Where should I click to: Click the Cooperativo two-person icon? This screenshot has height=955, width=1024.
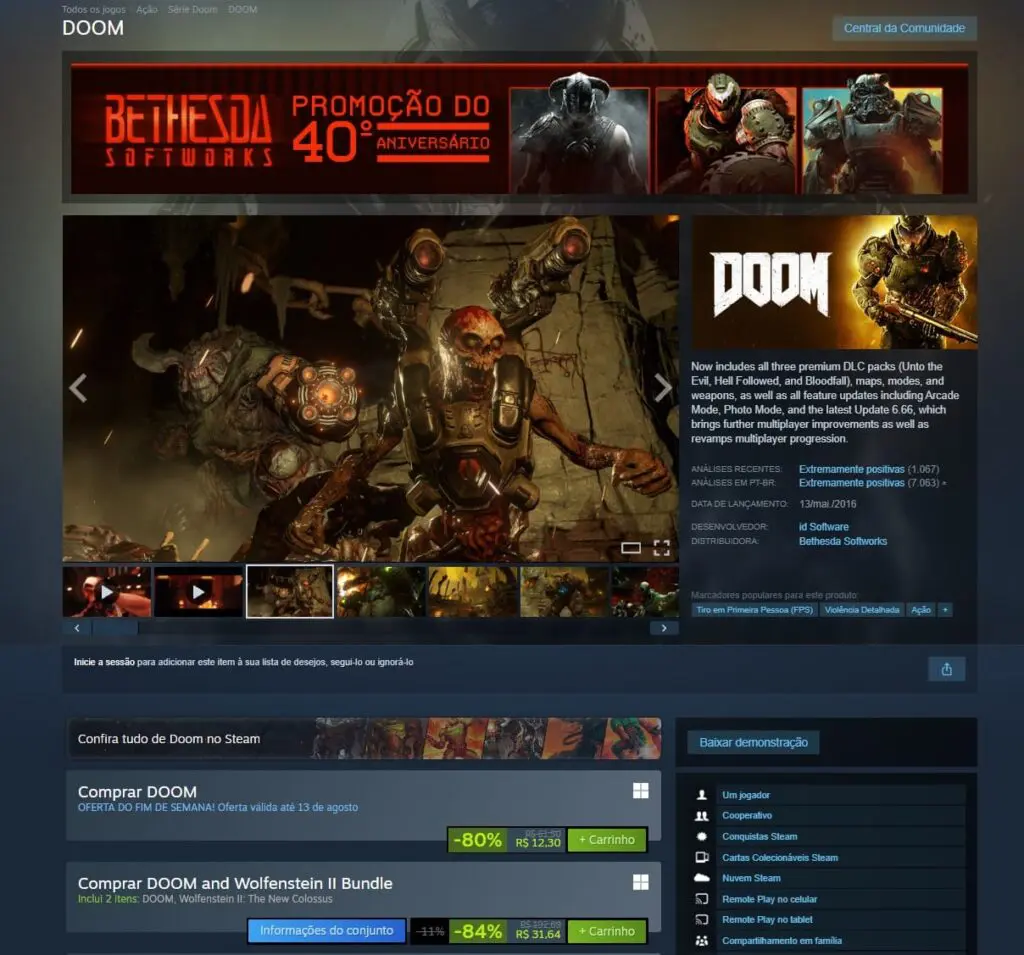(x=702, y=816)
